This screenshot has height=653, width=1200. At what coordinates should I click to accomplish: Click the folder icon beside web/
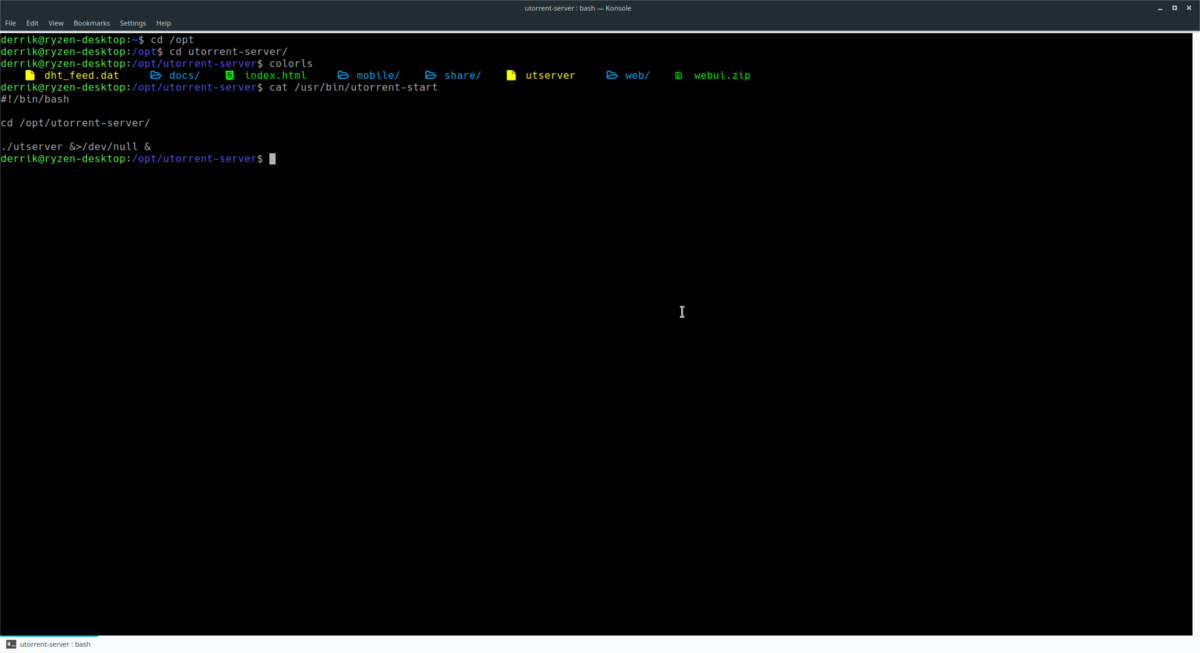[611, 75]
